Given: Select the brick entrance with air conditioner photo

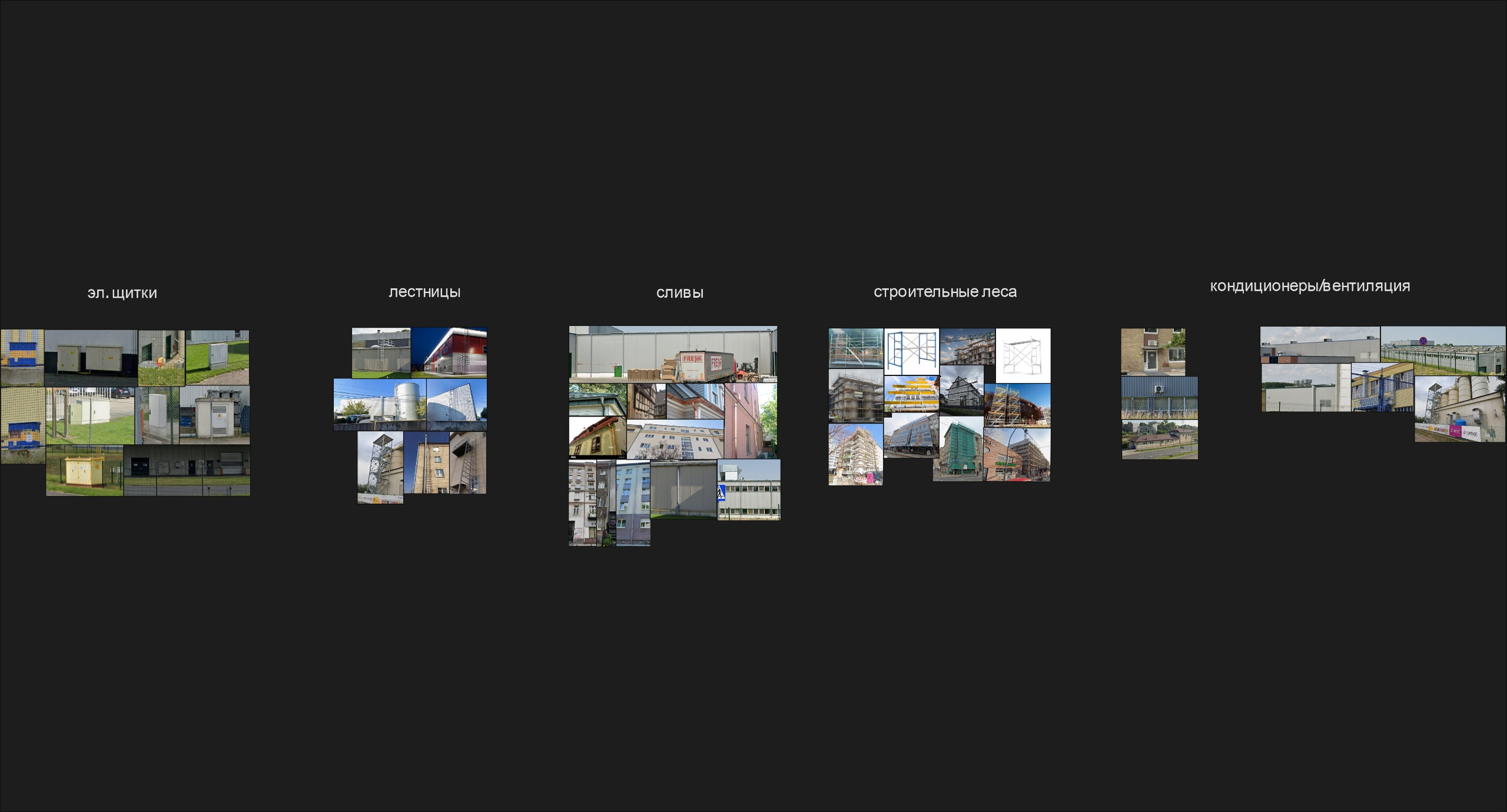Looking at the screenshot, I should [1153, 351].
